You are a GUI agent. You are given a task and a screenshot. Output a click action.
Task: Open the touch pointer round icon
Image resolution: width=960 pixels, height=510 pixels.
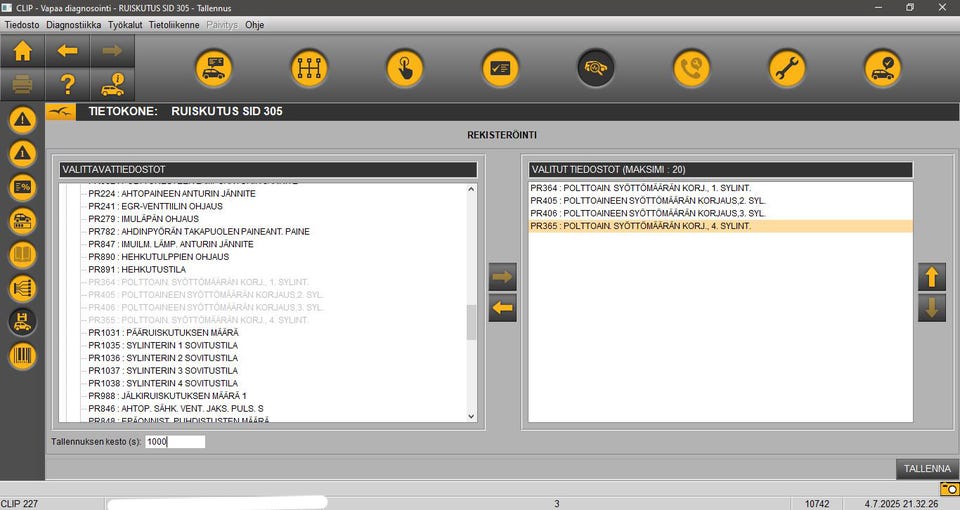[x=405, y=68]
